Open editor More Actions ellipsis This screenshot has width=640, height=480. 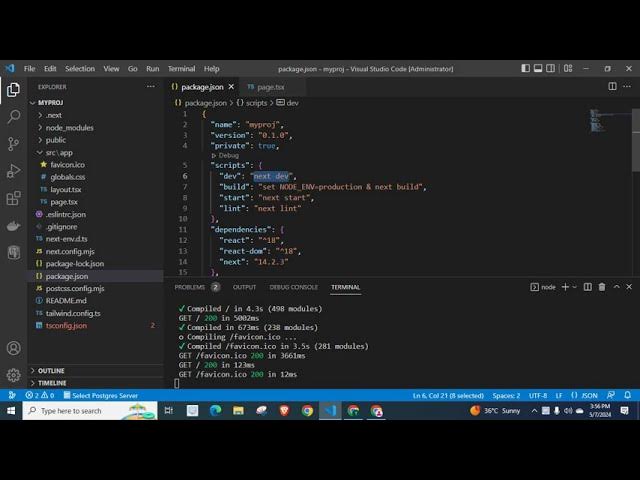tap(627, 86)
